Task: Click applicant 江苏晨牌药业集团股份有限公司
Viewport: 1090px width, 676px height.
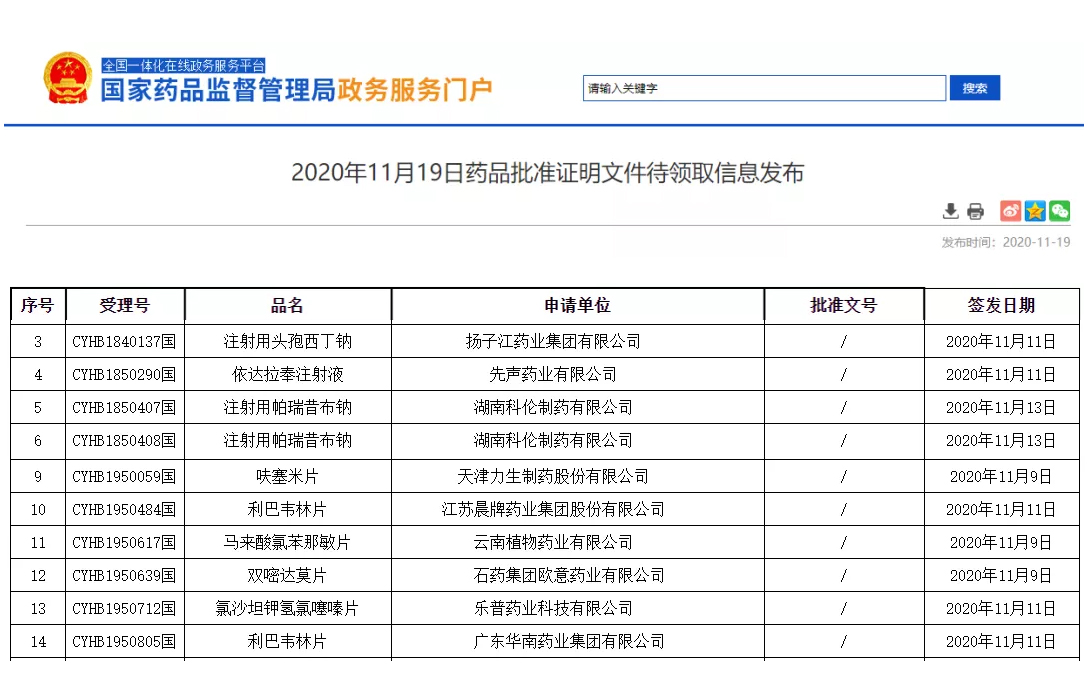Action: coord(553,510)
